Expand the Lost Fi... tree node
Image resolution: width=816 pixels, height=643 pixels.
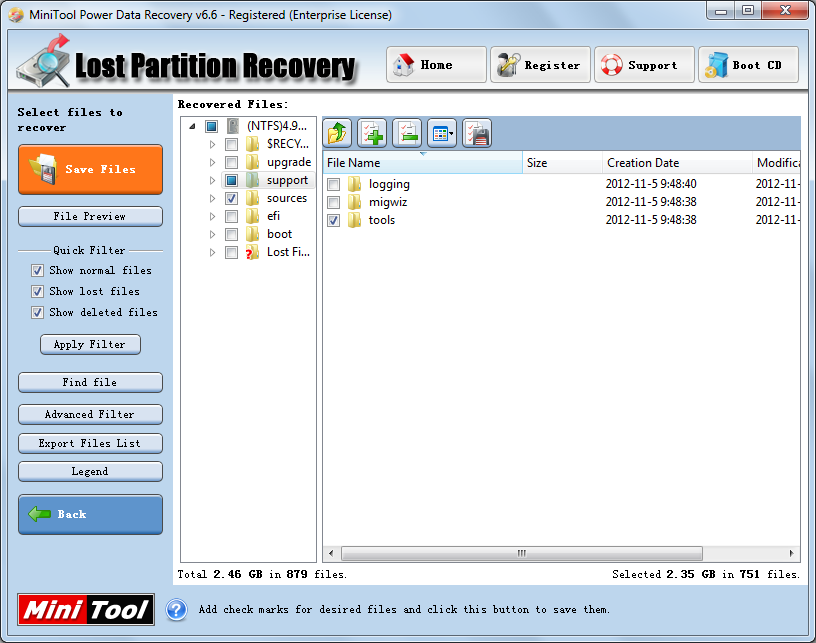(x=212, y=252)
